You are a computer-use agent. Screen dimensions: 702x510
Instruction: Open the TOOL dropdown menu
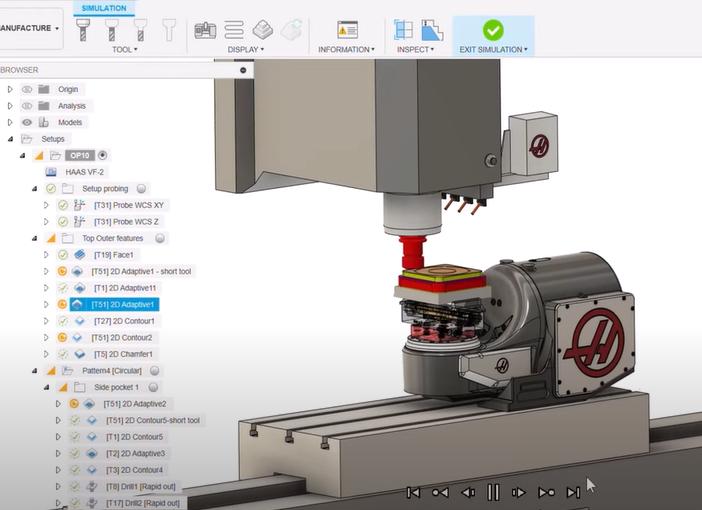pos(124,50)
